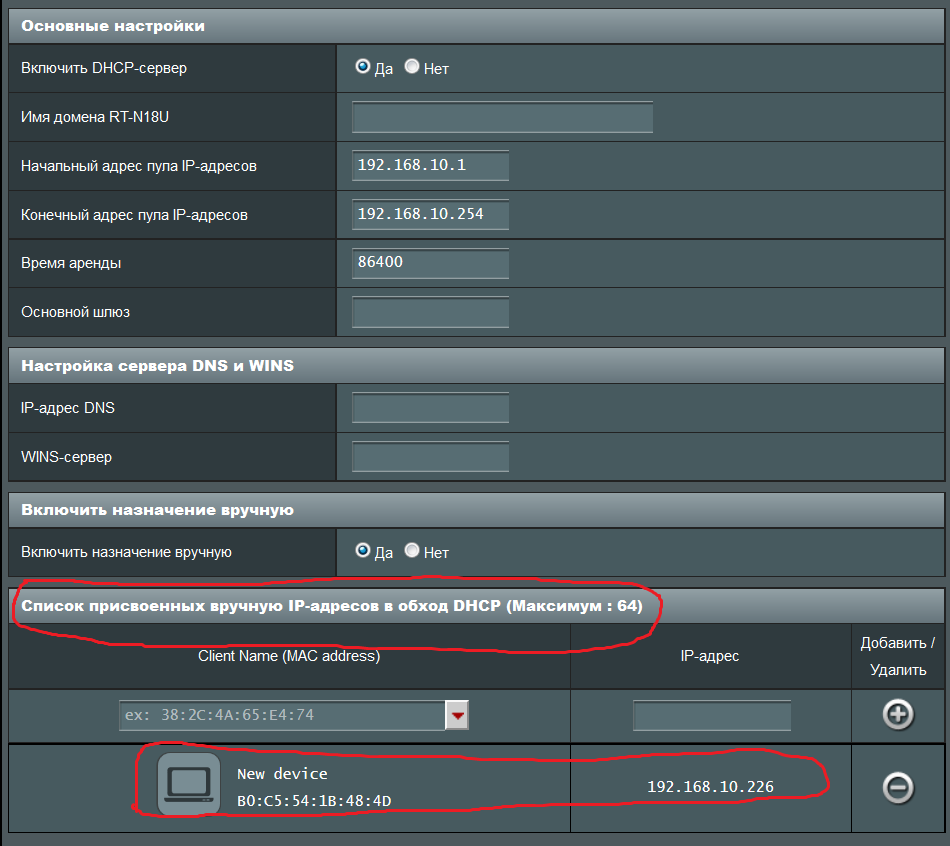Click the default gateway input field
The width and height of the screenshot is (950, 846).
[x=430, y=312]
